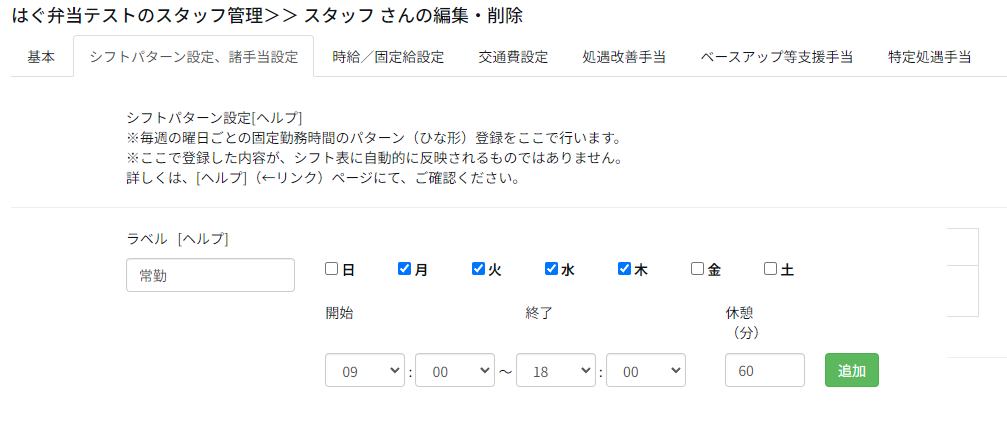Open the 交通費設定 tab
The width and height of the screenshot is (1007, 442).
[513, 57]
